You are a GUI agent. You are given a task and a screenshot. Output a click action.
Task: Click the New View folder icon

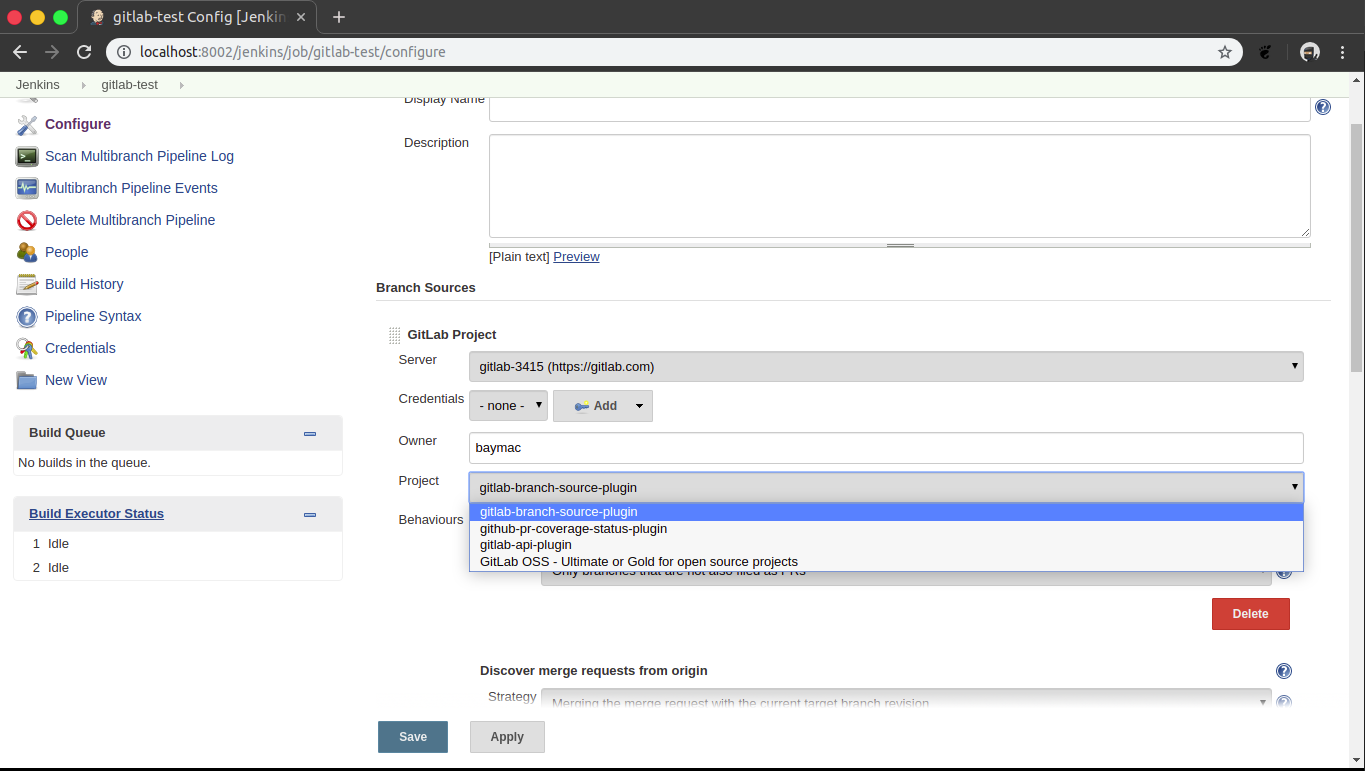[x=27, y=380]
